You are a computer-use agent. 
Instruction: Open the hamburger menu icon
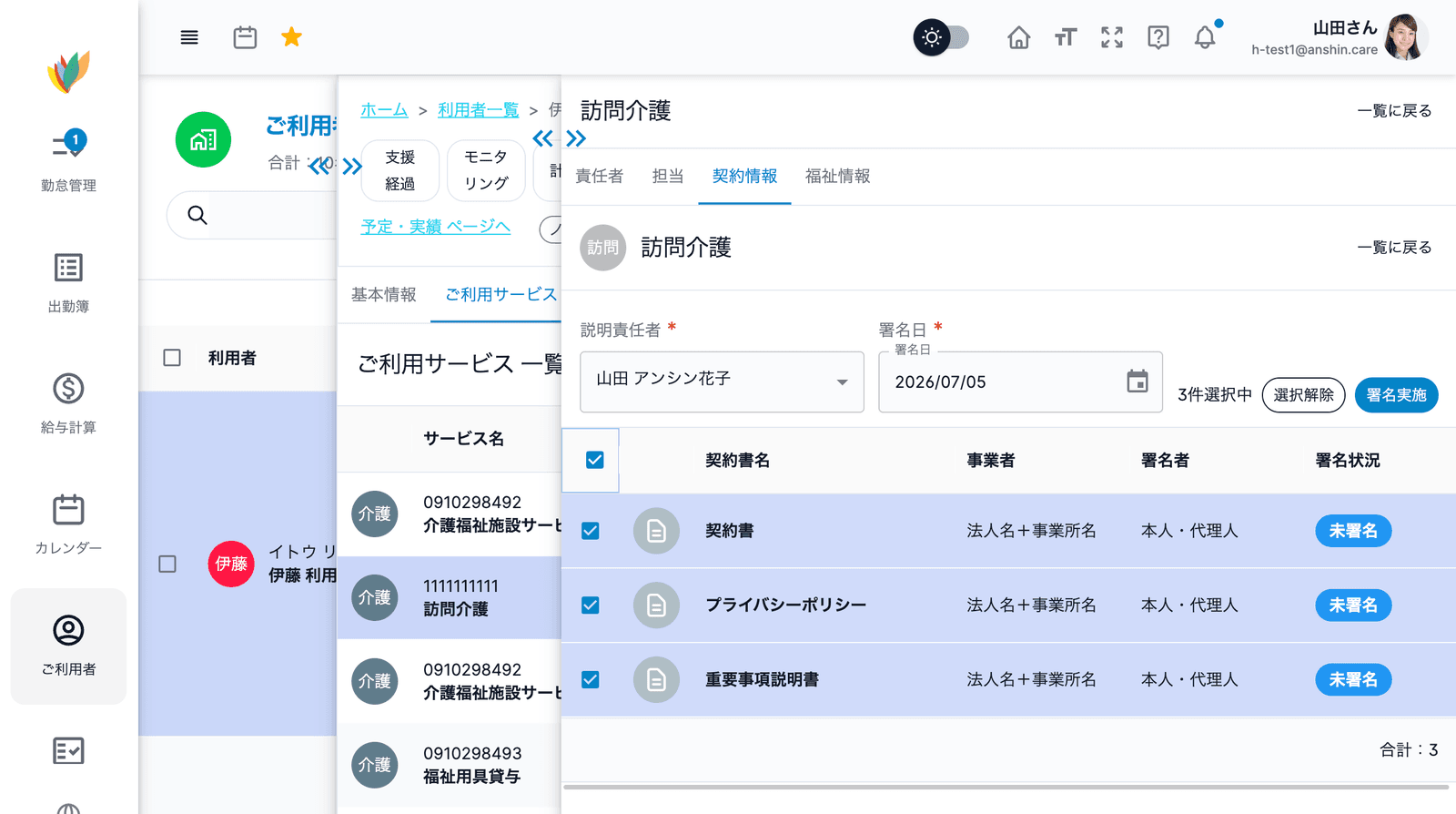tap(189, 37)
